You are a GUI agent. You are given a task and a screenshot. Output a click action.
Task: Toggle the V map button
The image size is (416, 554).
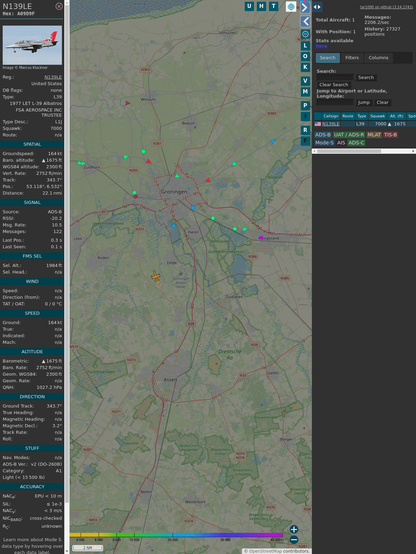click(x=305, y=81)
